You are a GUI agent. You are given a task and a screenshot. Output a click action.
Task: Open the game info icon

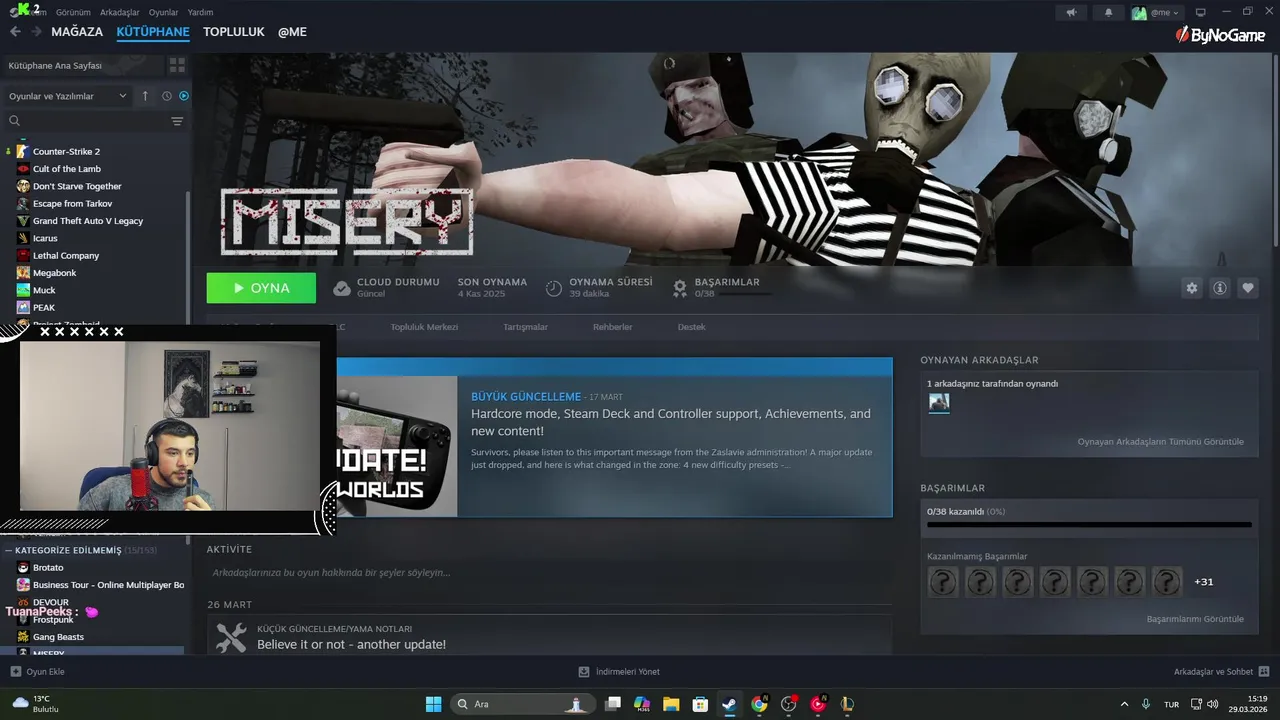[1219, 288]
